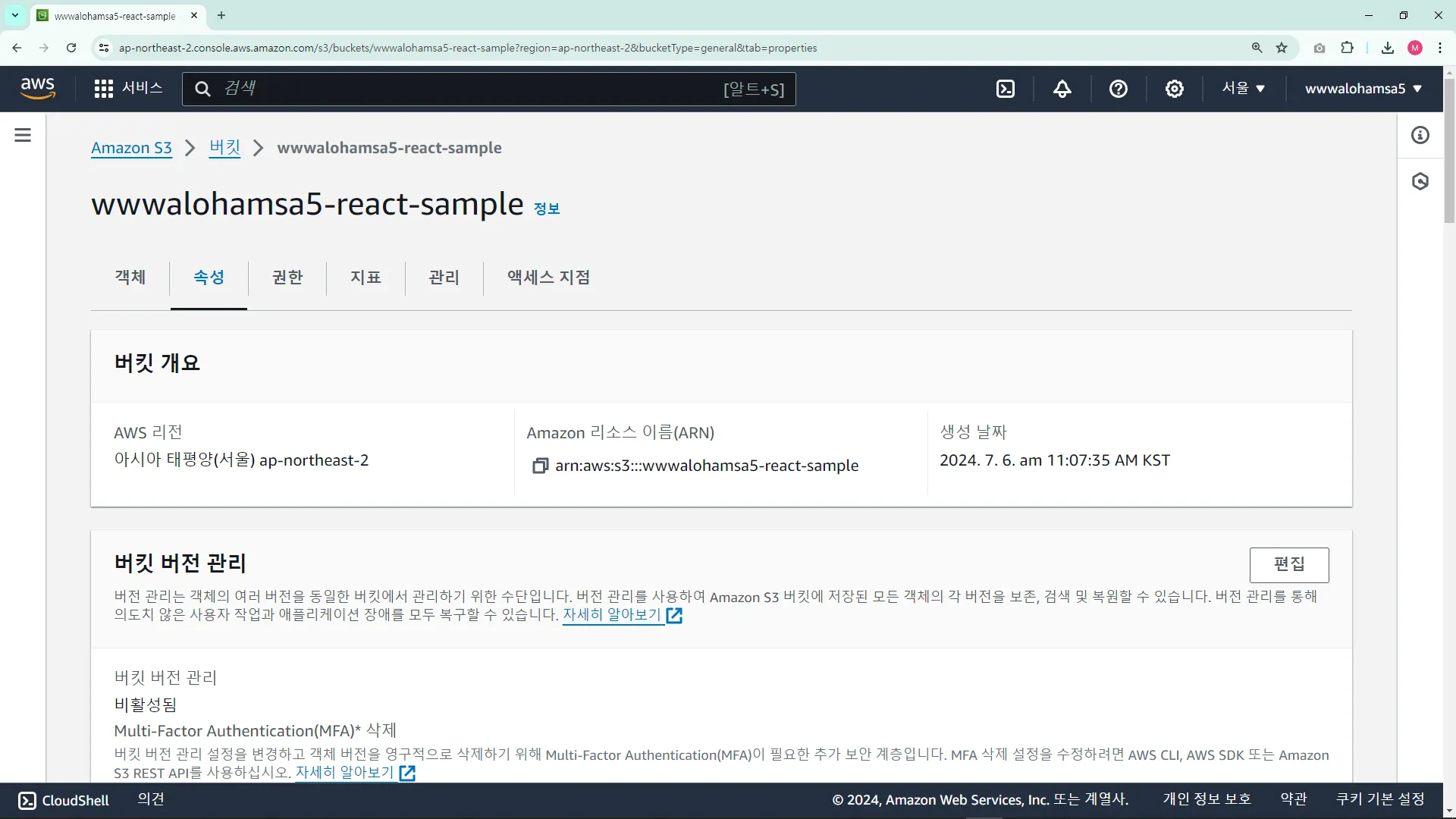Expand the 서울 region dropdown
The height and width of the screenshot is (819, 1456).
[1243, 89]
